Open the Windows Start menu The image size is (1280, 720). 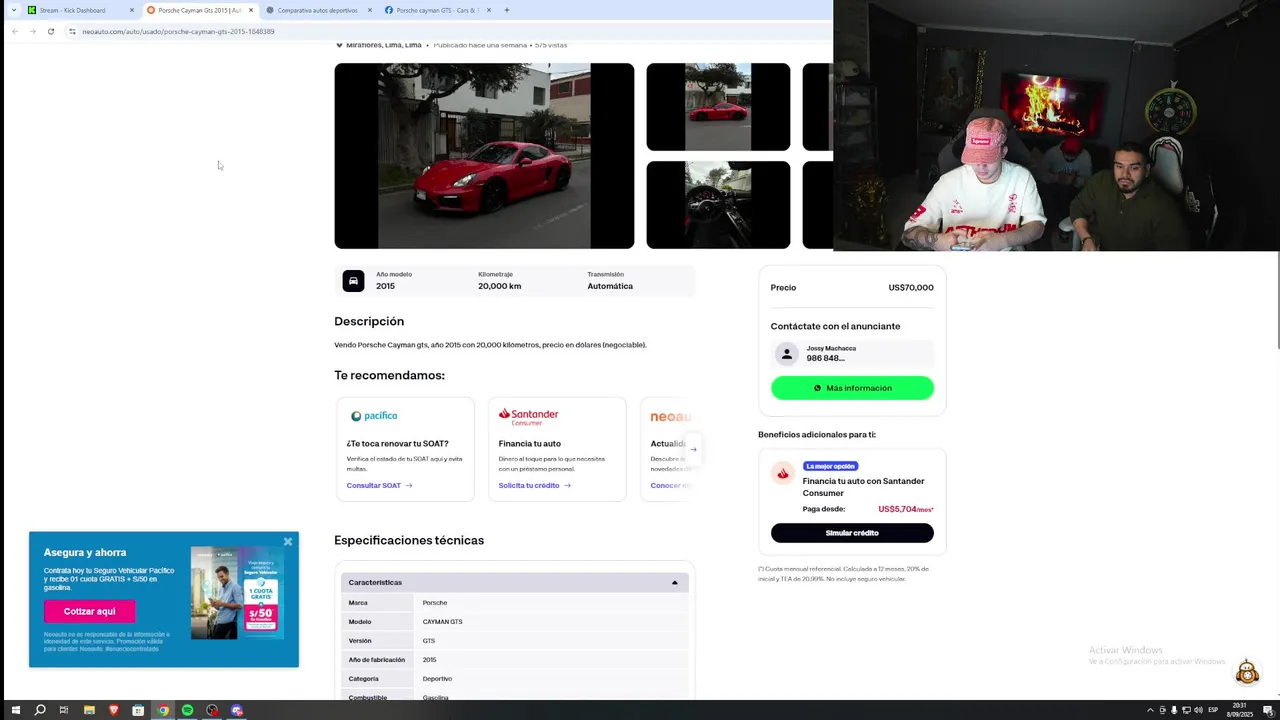point(15,710)
